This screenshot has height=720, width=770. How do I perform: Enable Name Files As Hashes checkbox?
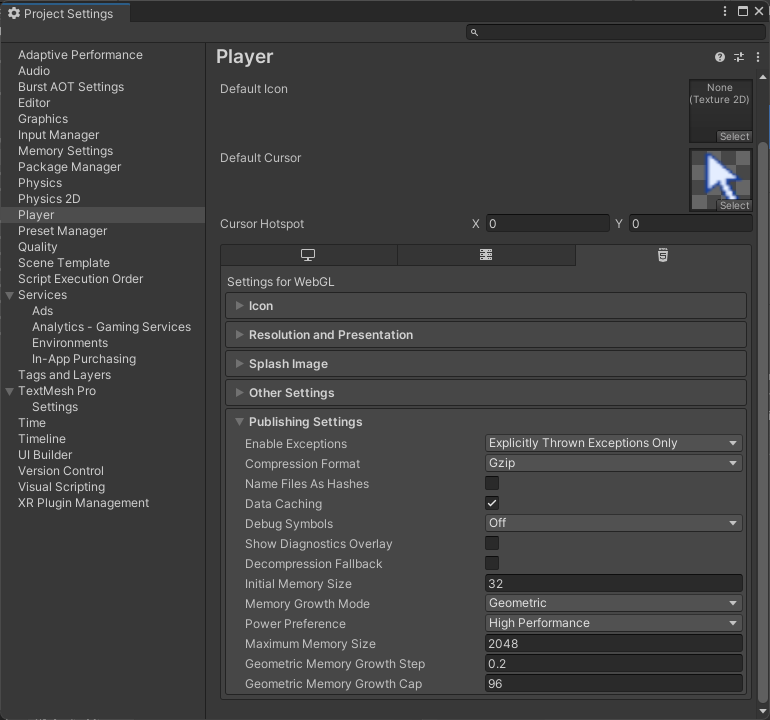[x=492, y=484]
